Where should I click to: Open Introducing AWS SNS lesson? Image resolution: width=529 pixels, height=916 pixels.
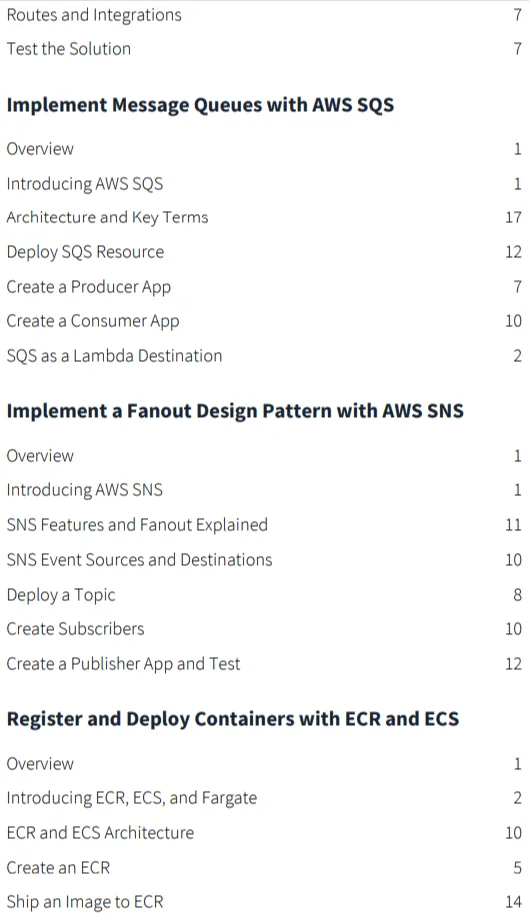coord(85,490)
